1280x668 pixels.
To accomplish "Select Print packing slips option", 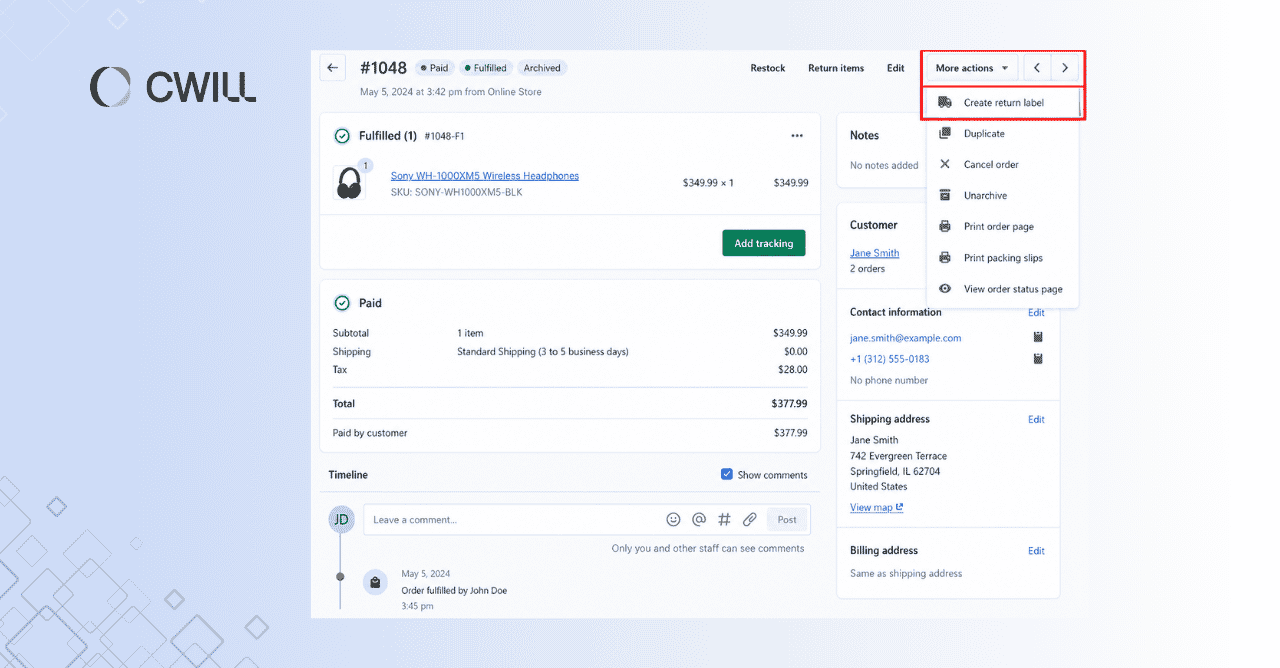I will pos(1002,258).
